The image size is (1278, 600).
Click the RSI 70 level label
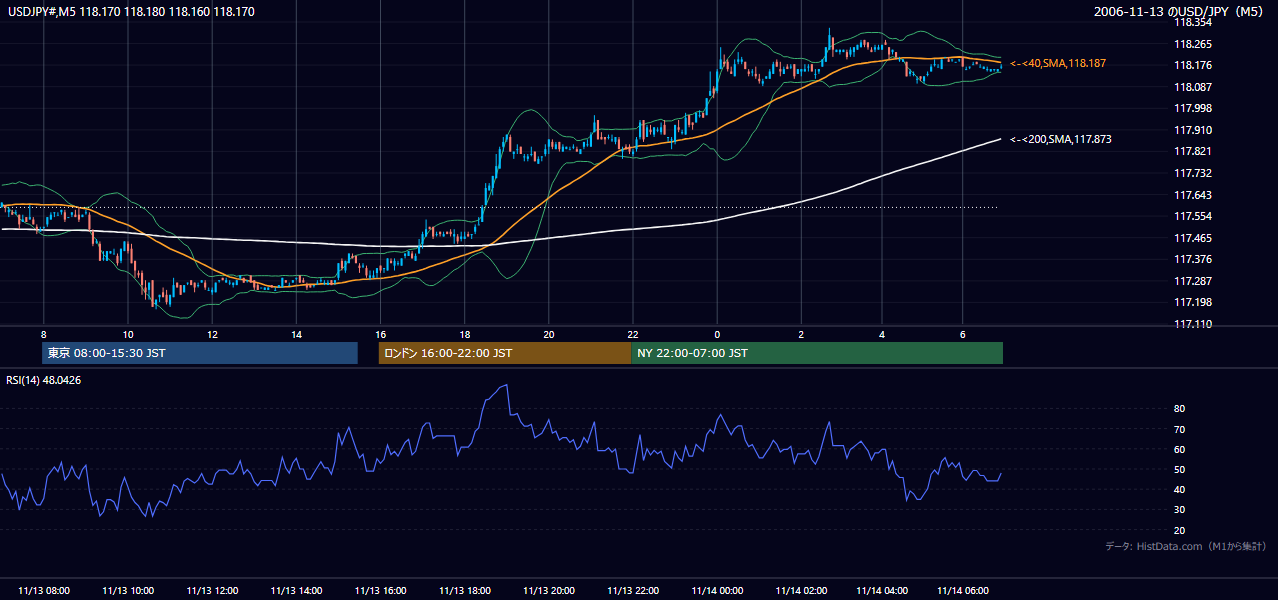pyautogui.click(x=1180, y=429)
